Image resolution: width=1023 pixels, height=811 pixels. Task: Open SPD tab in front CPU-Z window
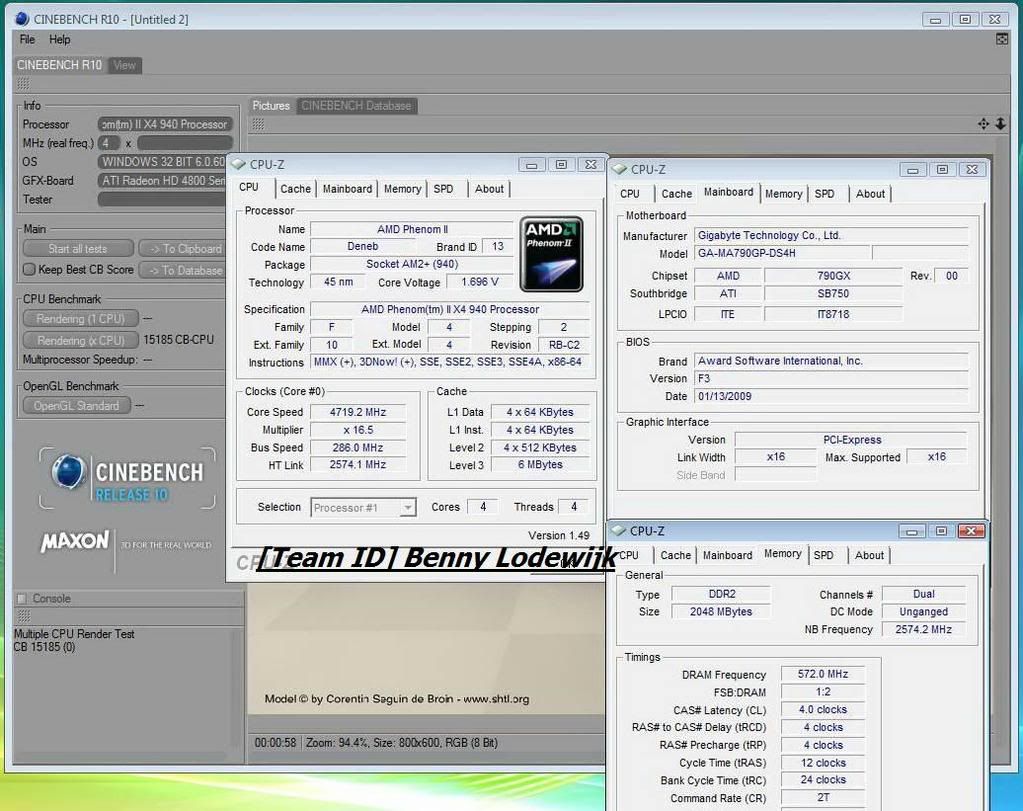444,189
